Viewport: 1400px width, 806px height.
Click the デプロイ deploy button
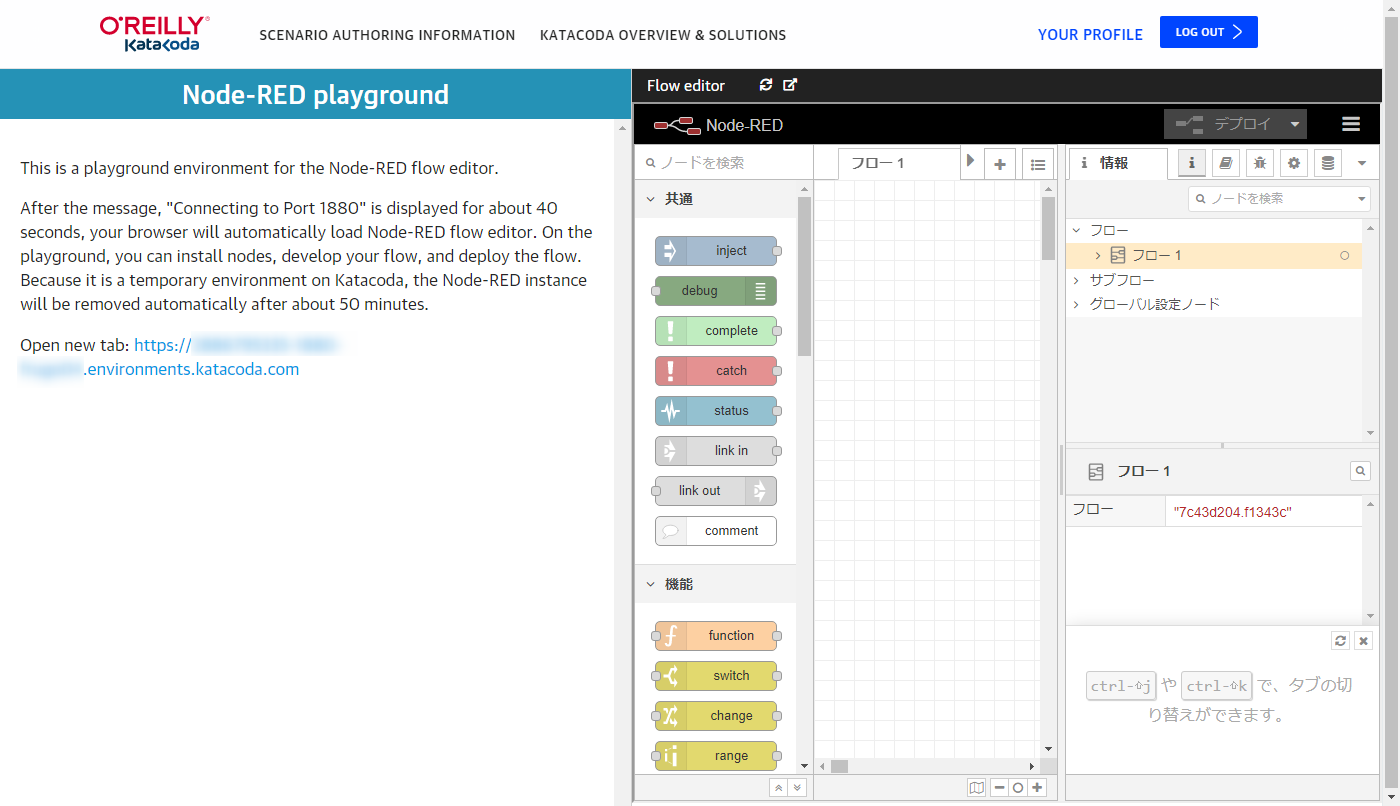click(1224, 124)
